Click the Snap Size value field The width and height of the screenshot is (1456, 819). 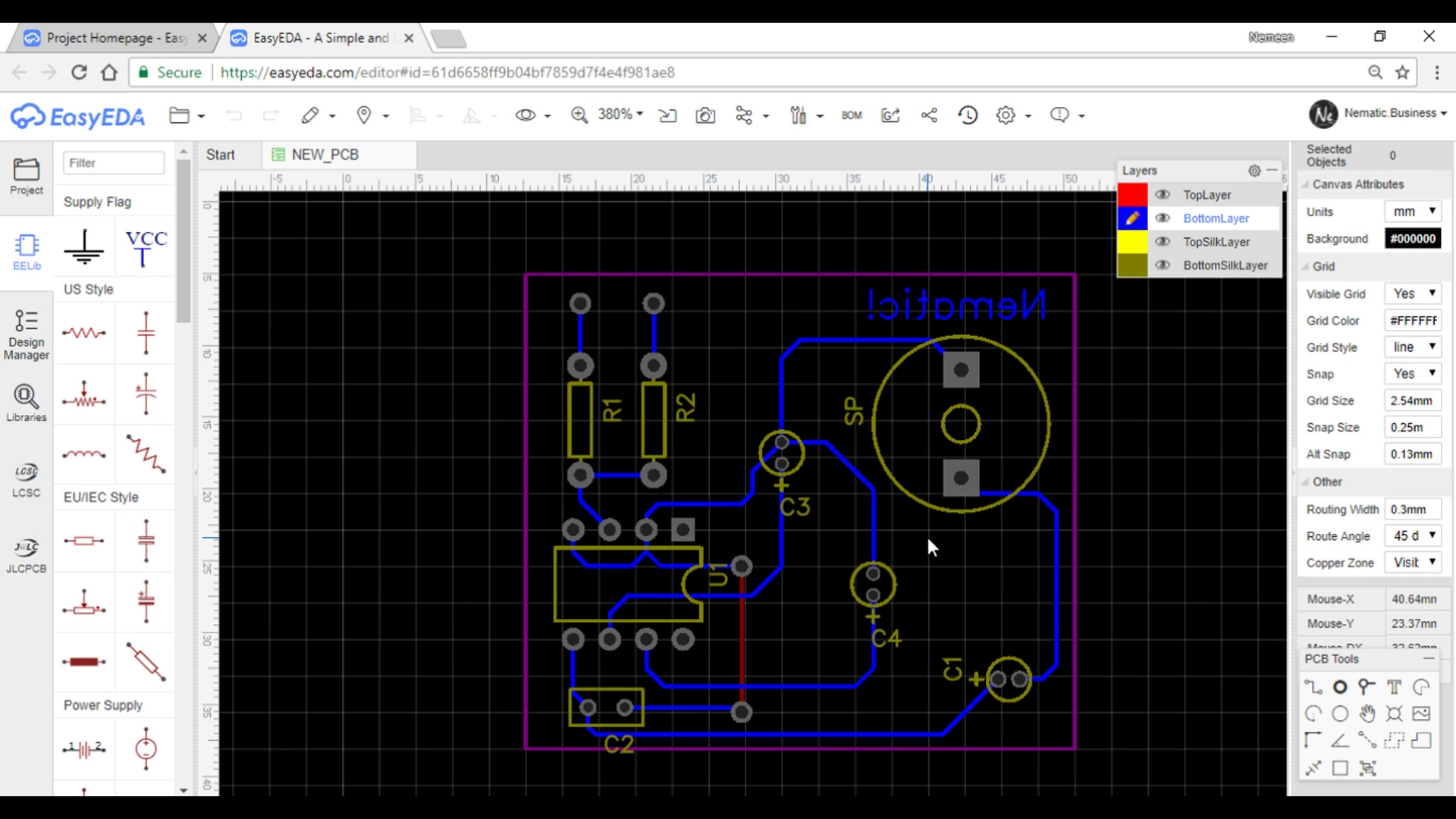click(1413, 428)
